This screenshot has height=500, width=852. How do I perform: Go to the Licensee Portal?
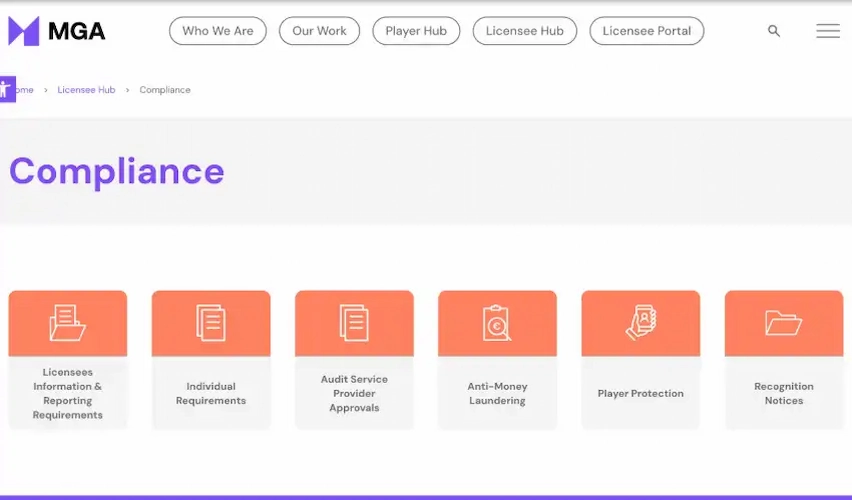pyautogui.click(x=647, y=31)
